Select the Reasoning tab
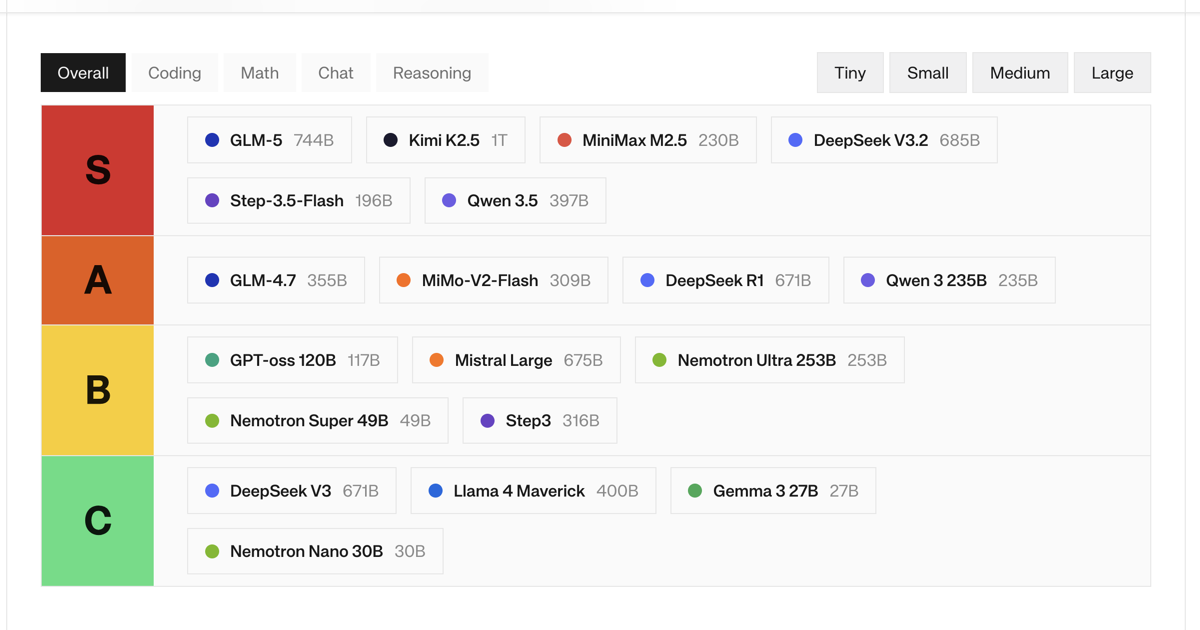 [432, 73]
